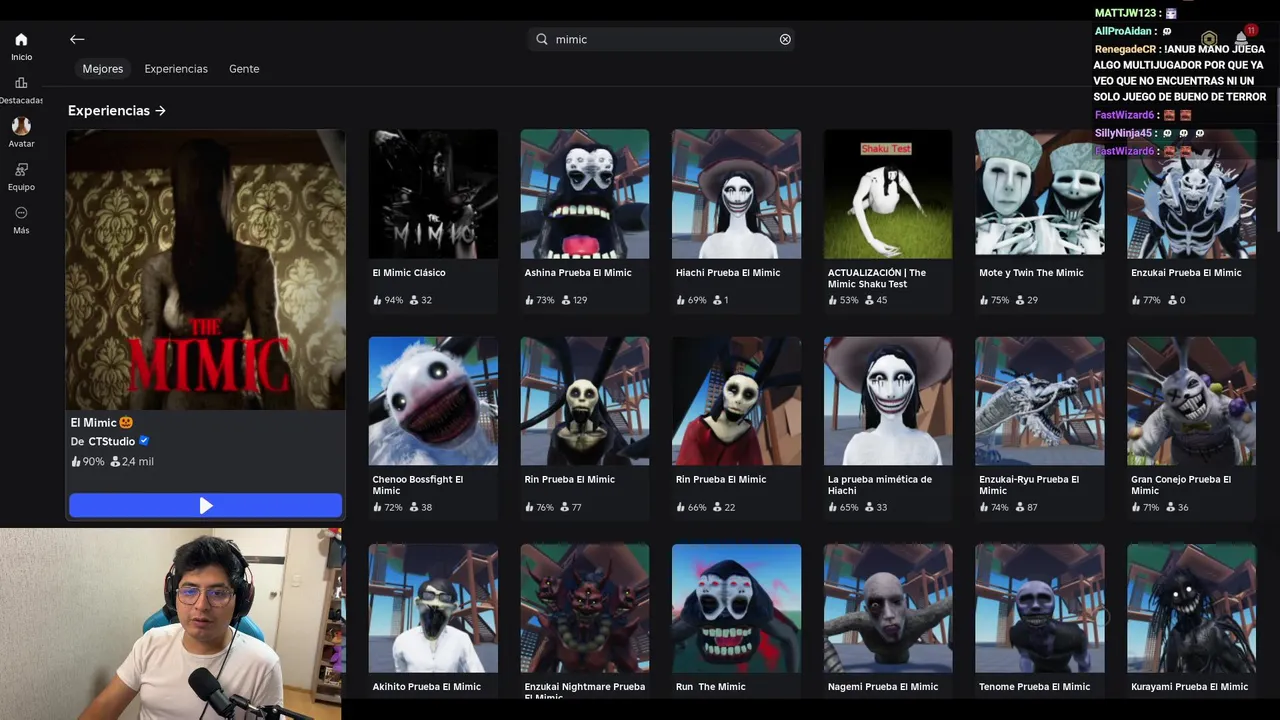
Task: Open Tenome Prueba El Mimic thumbnail
Action: pyautogui.click(x=1040, y=608)
